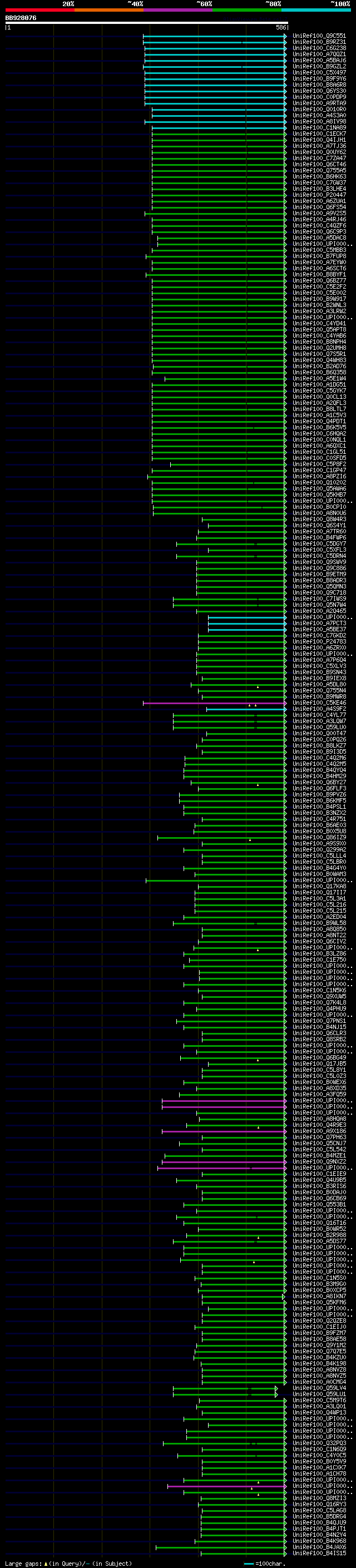The width and height of the screenshot is (356, 1568).
Task: Click the UniRef100_A8IV98 label
Action: point(319,122)
